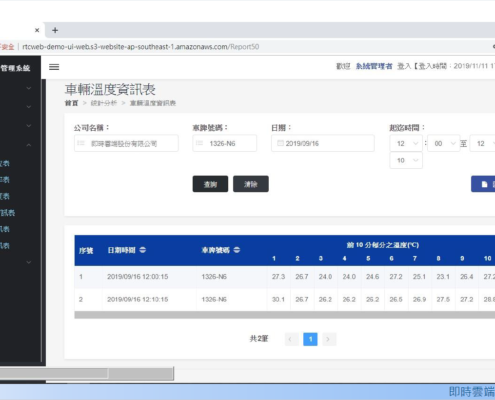Click the blue export document button
Image resolution: width=495 pixels, height=400 pixels.
click(x=483, y=184)
